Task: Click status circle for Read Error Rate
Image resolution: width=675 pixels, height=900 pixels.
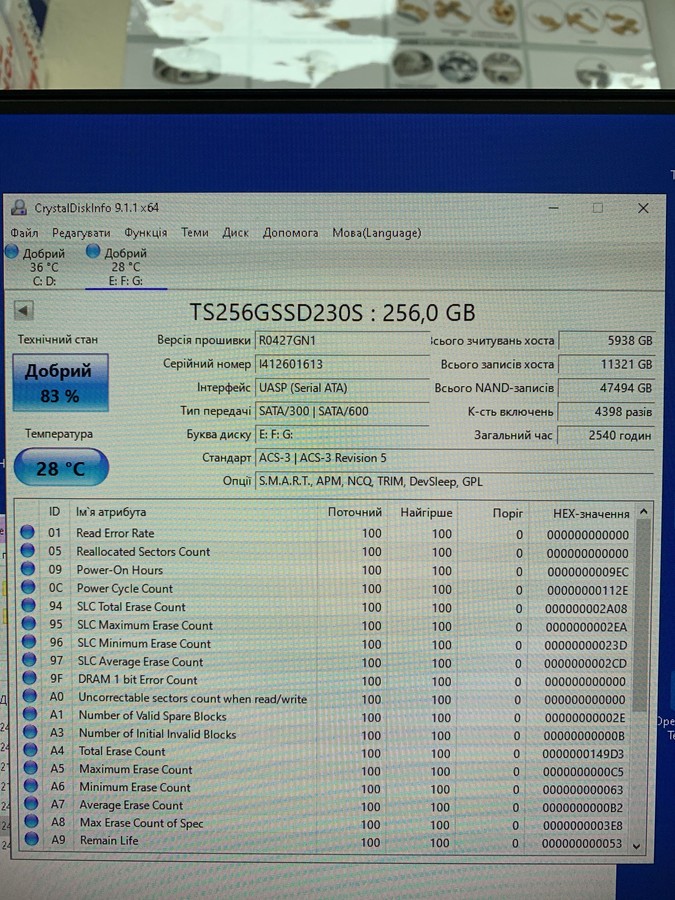Action: (28, 532)
